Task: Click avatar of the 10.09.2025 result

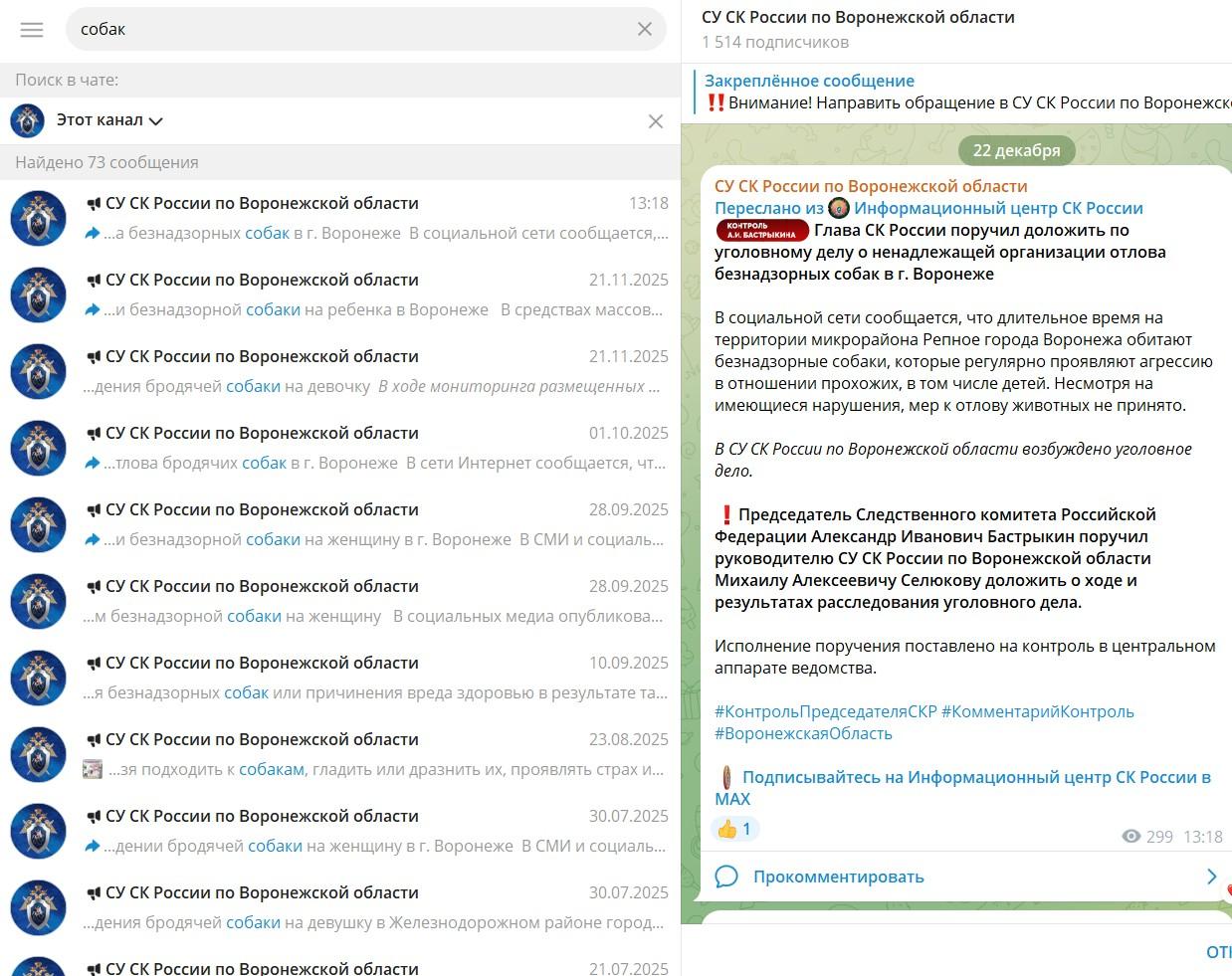Action: 38,678
